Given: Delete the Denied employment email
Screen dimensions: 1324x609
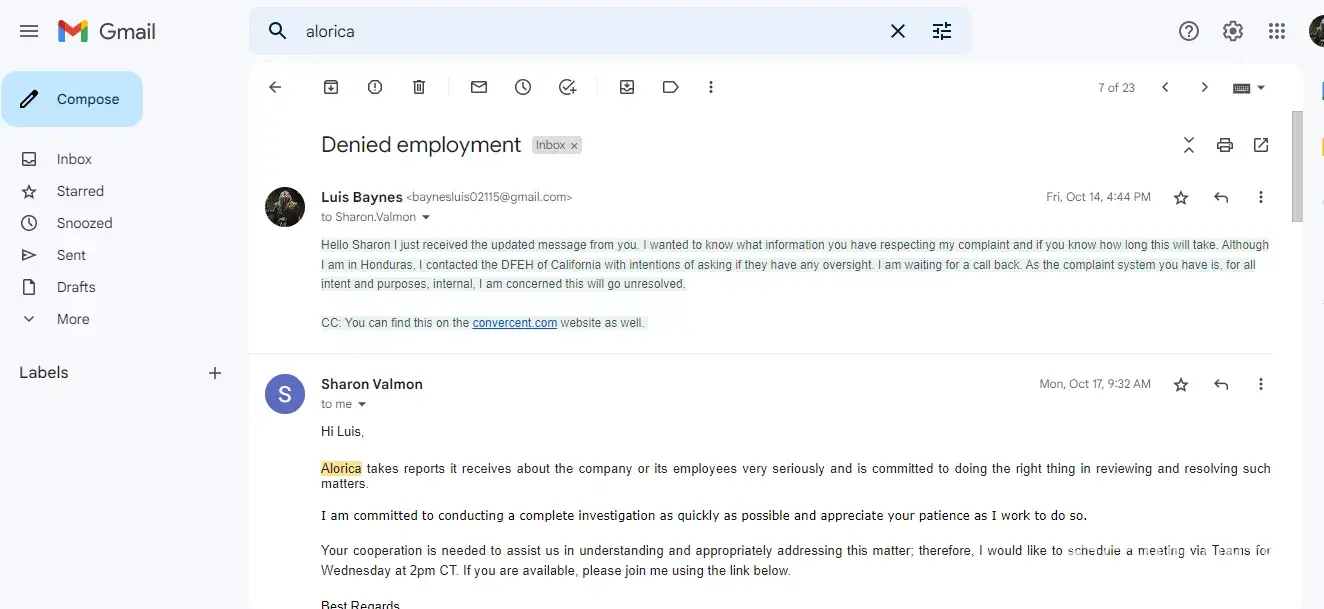Looking at the screenshot, I should point(419,87).
